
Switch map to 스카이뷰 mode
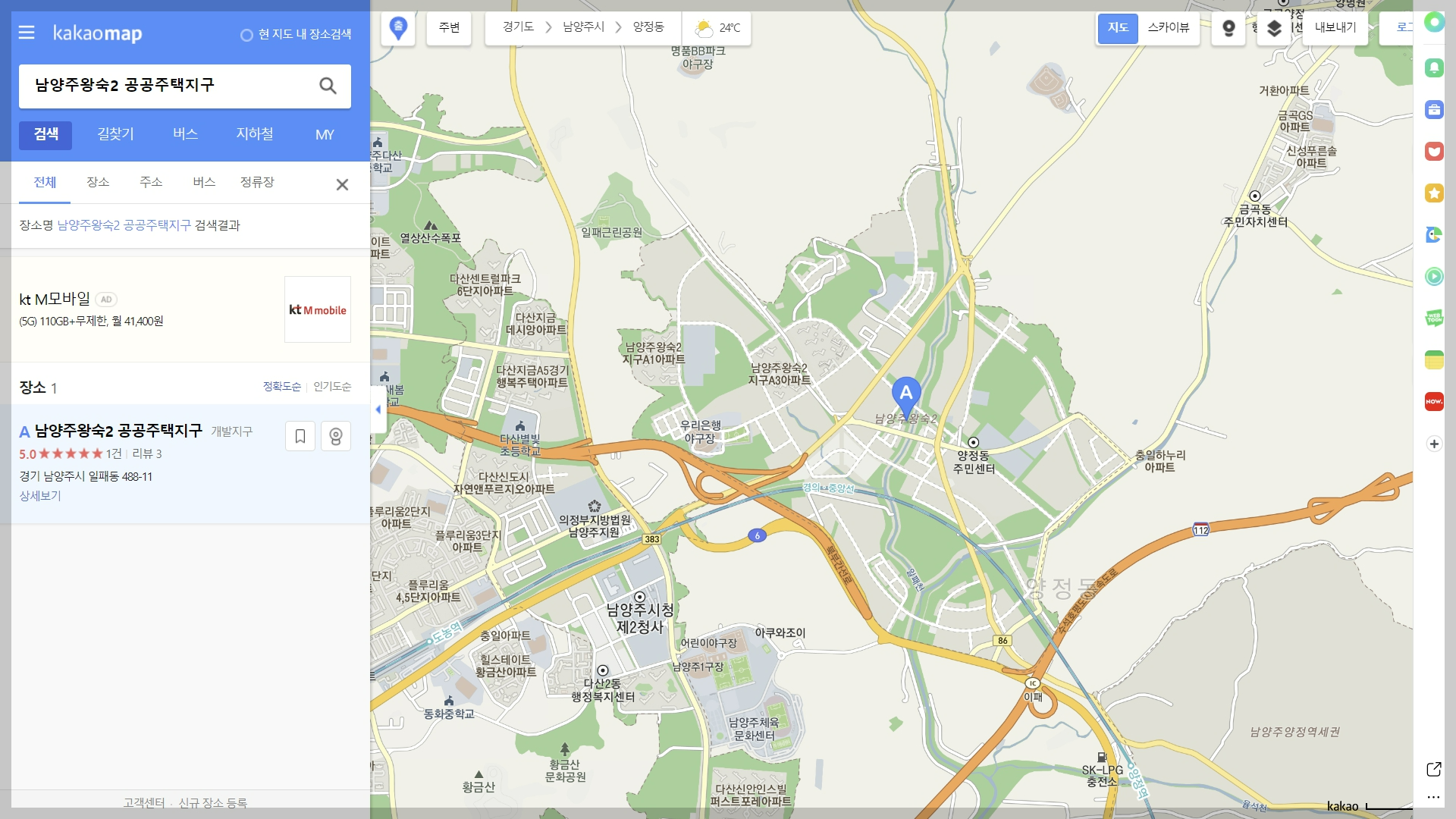[1169, 28]
